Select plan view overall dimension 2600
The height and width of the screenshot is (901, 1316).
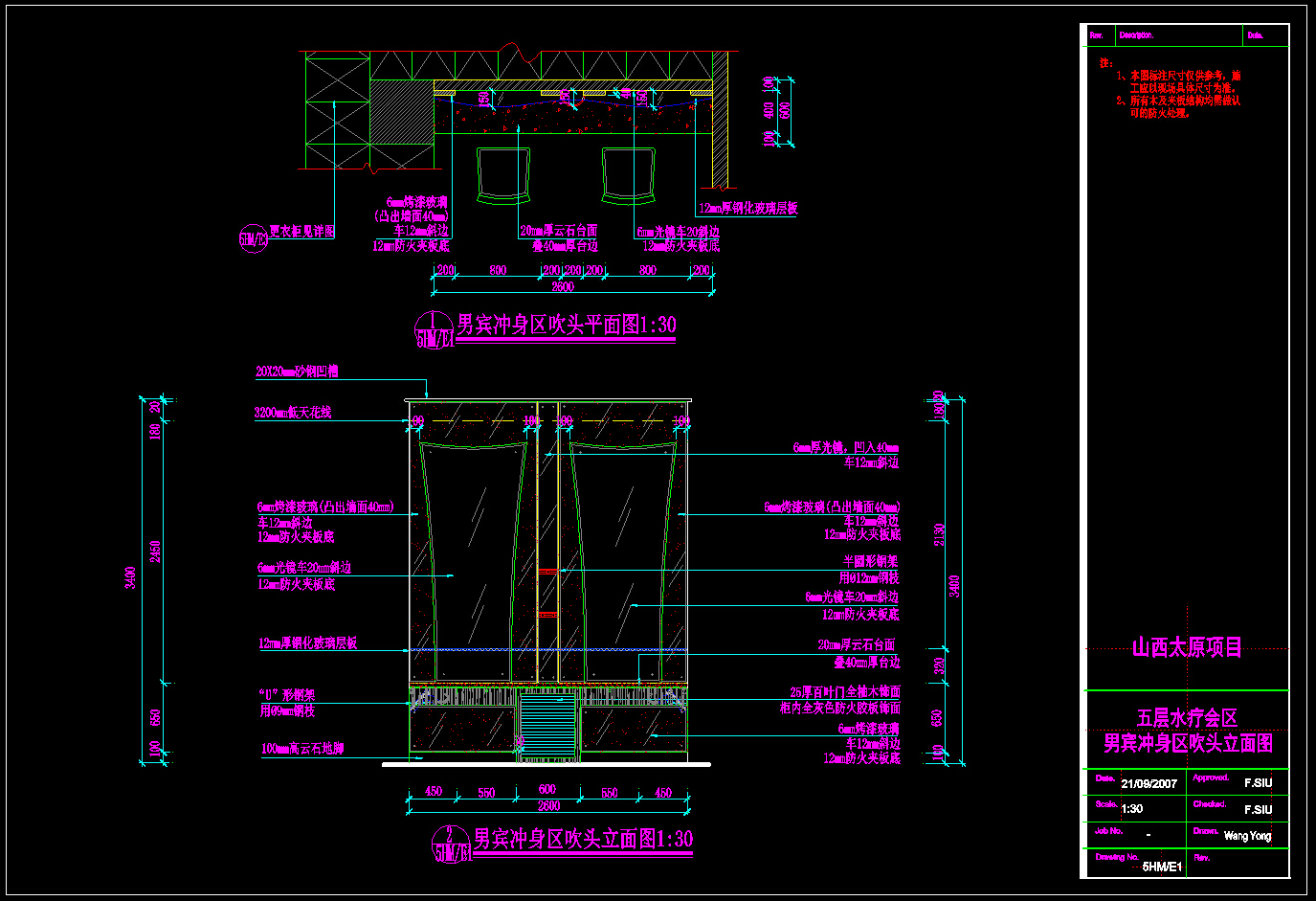click(x=563, y=287)
